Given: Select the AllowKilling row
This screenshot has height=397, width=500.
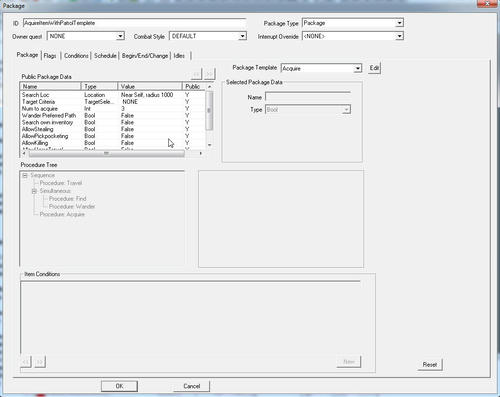Looking at the screenshot, I should tap(113, 143).
